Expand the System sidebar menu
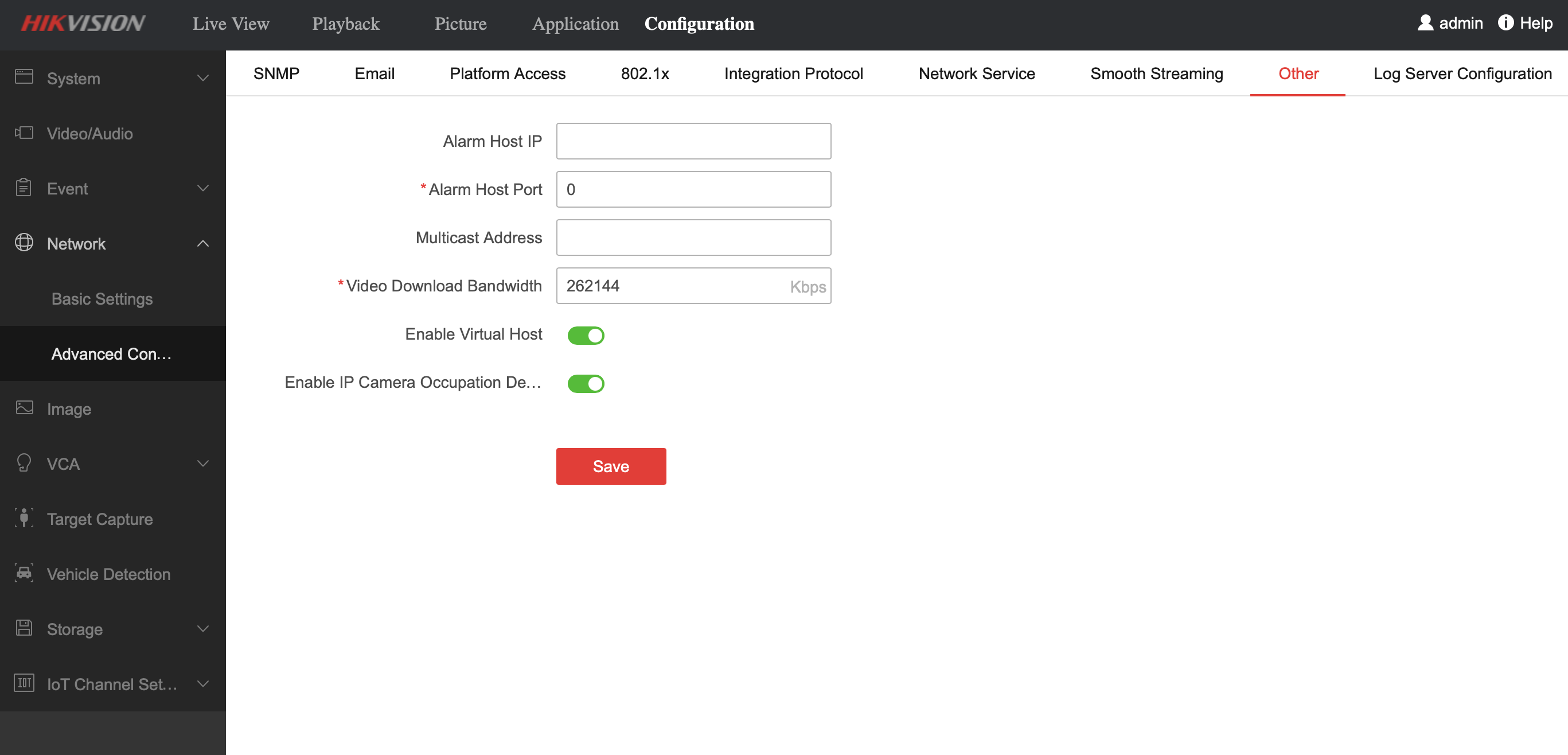1568x755 pixels. [x=113, y=78]
